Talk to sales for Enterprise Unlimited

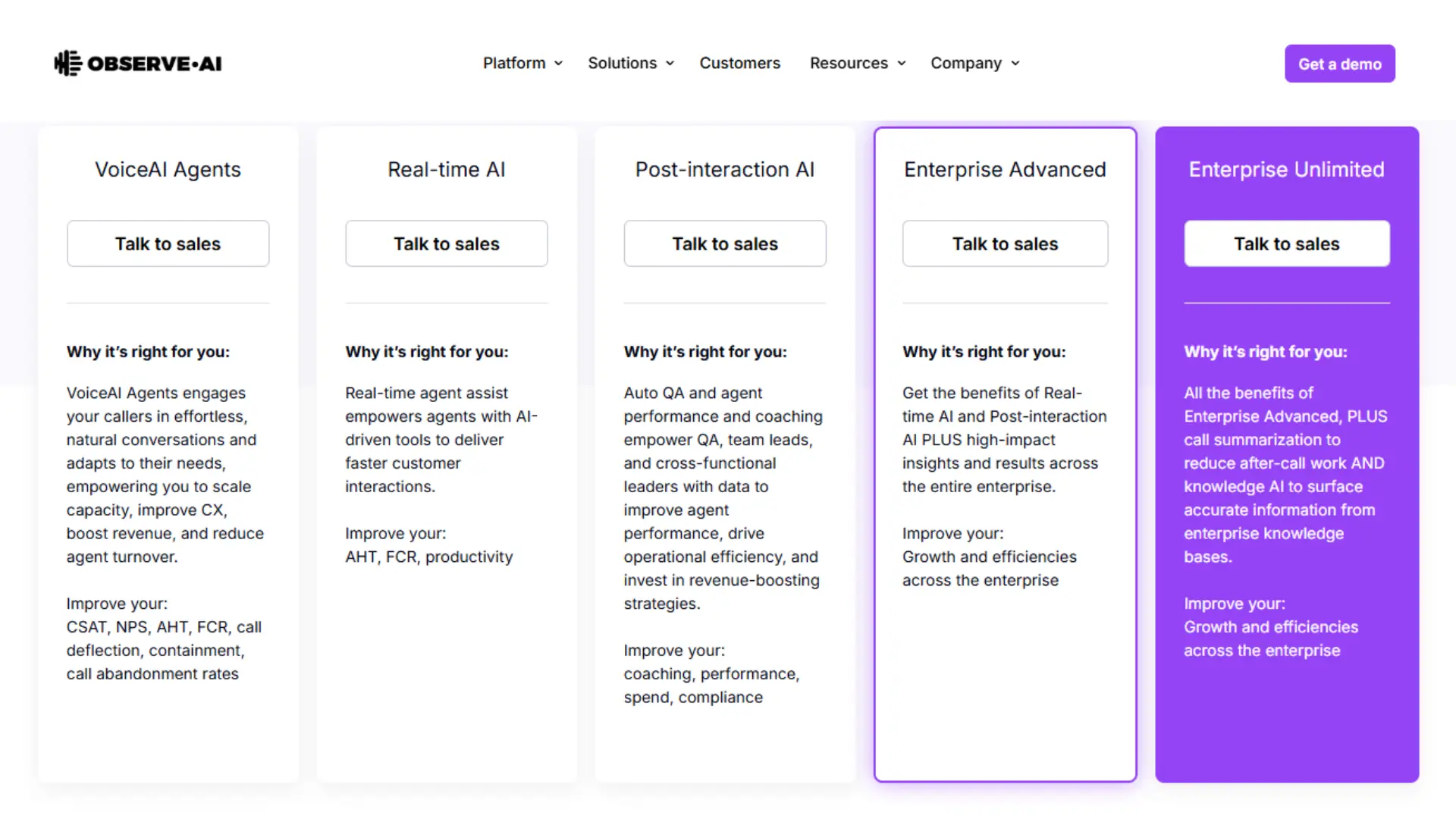tap(1287, 243)
